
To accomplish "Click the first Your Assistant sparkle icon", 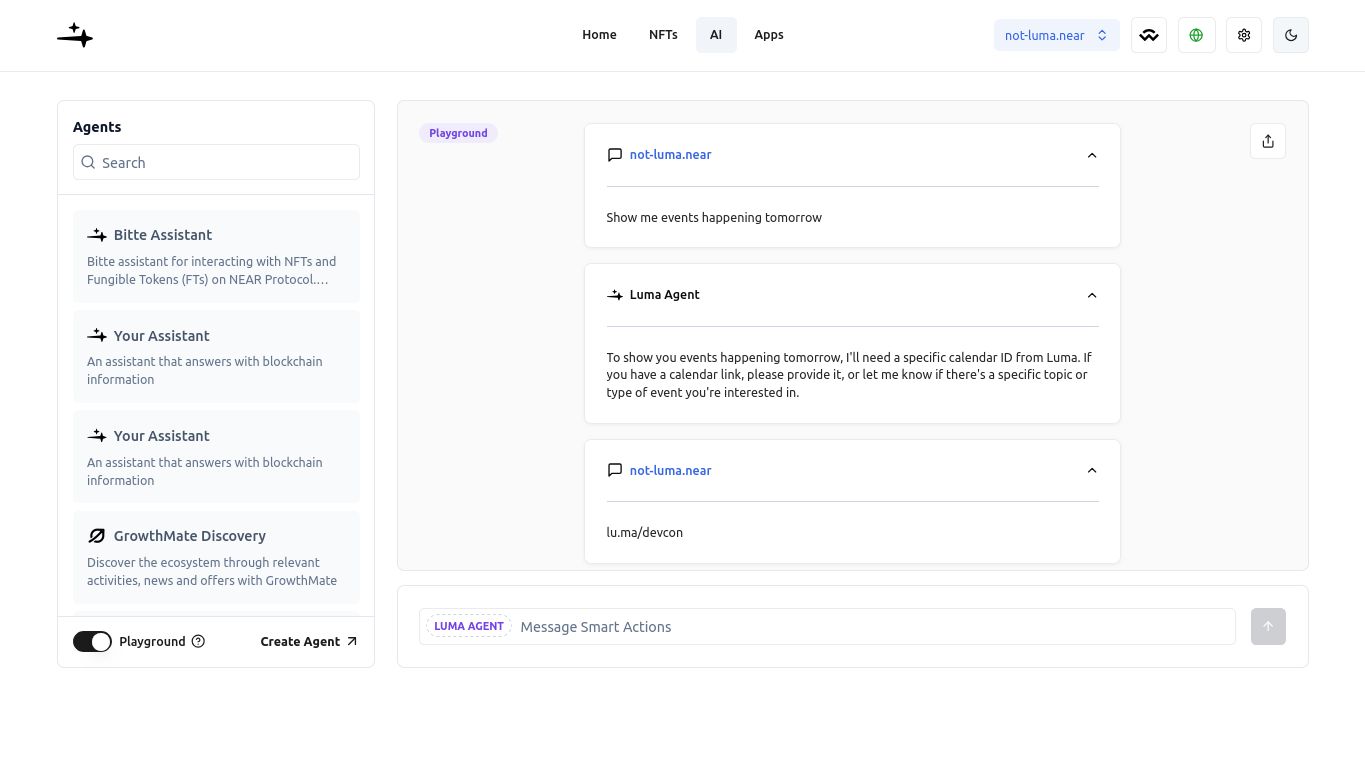I will [x=97, y=336].
